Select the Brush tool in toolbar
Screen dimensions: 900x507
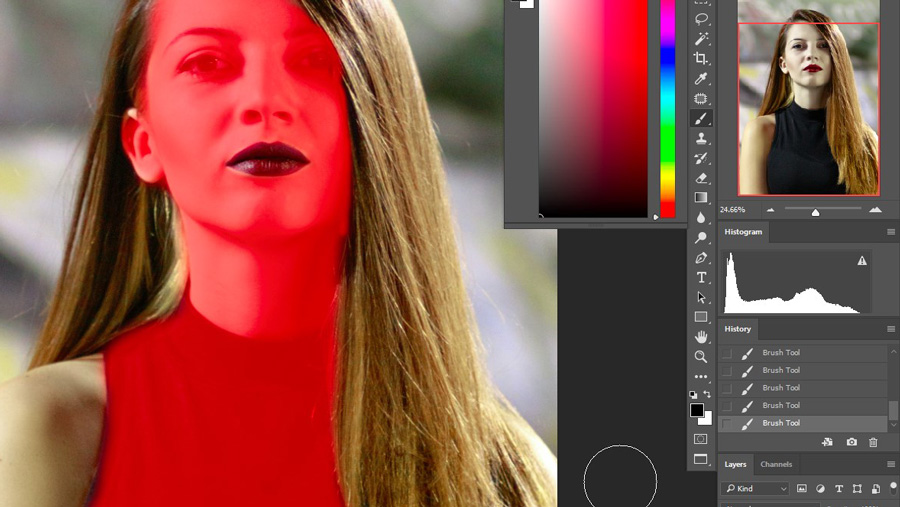pos(701,118)
